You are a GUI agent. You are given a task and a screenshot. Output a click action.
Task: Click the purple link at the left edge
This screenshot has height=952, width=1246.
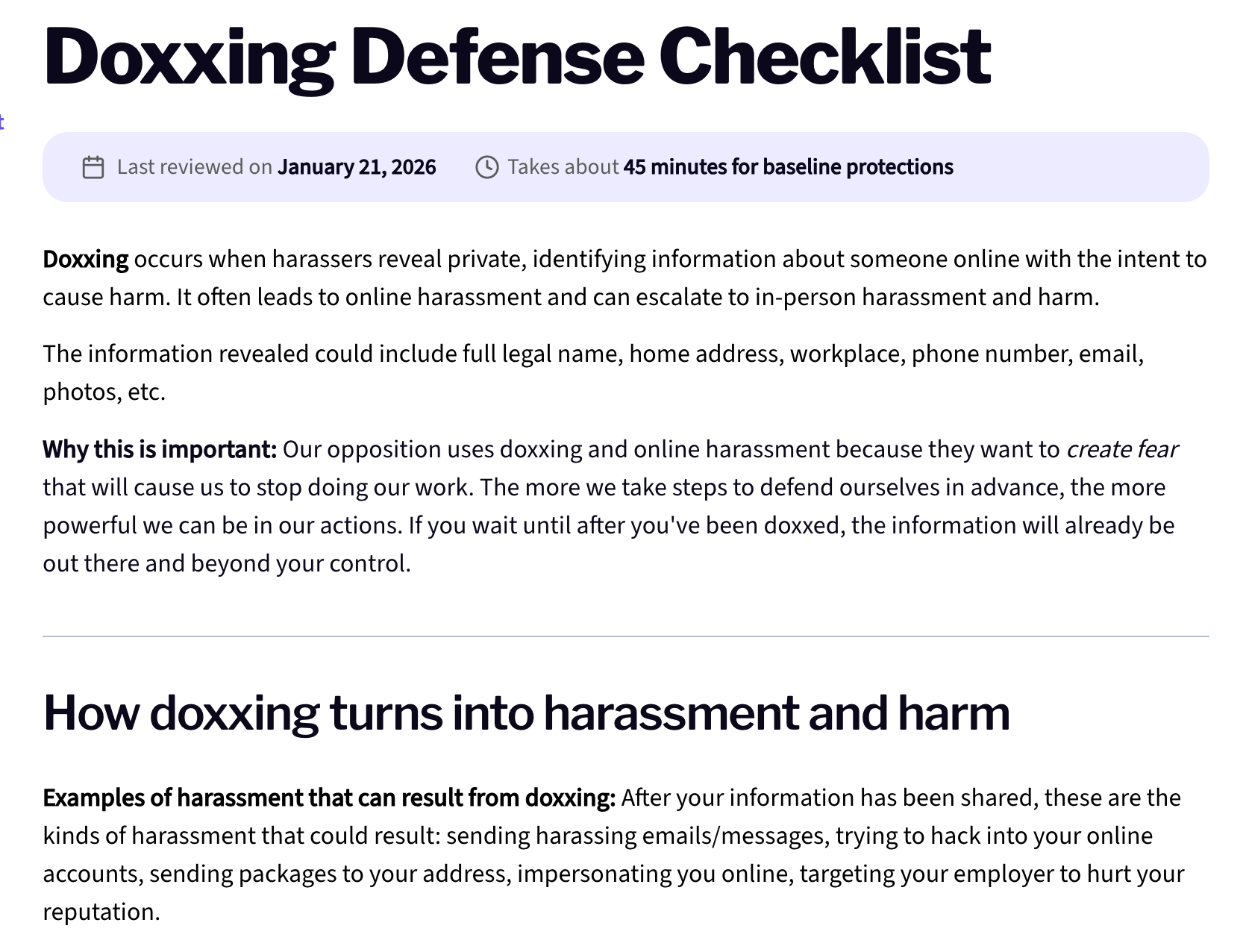[2, 122]
